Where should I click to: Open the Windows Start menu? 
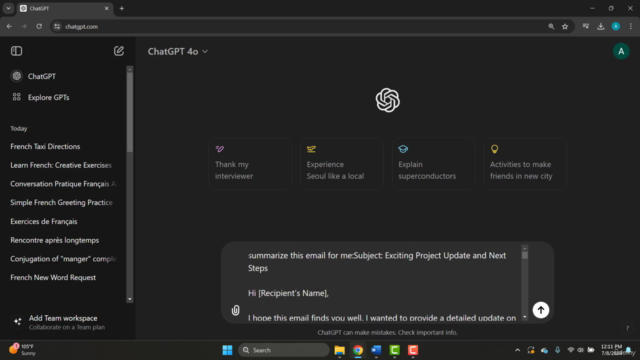coord(227,350)
